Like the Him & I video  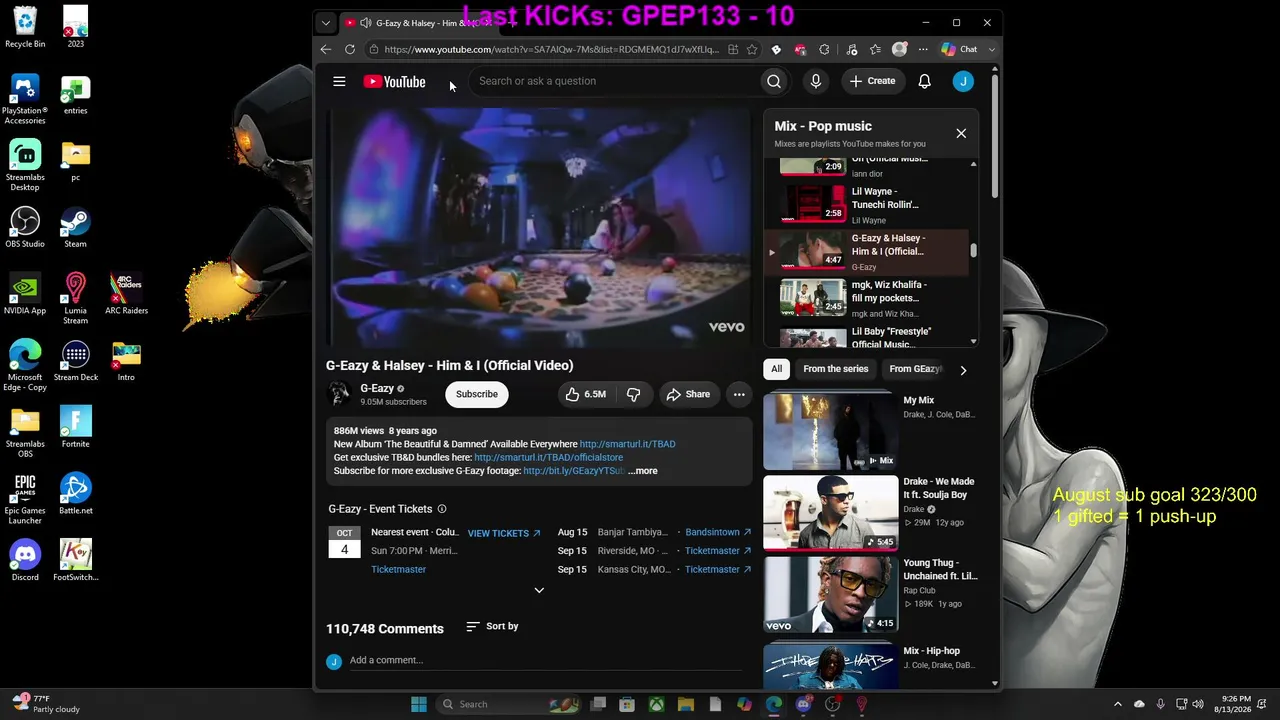586,394
